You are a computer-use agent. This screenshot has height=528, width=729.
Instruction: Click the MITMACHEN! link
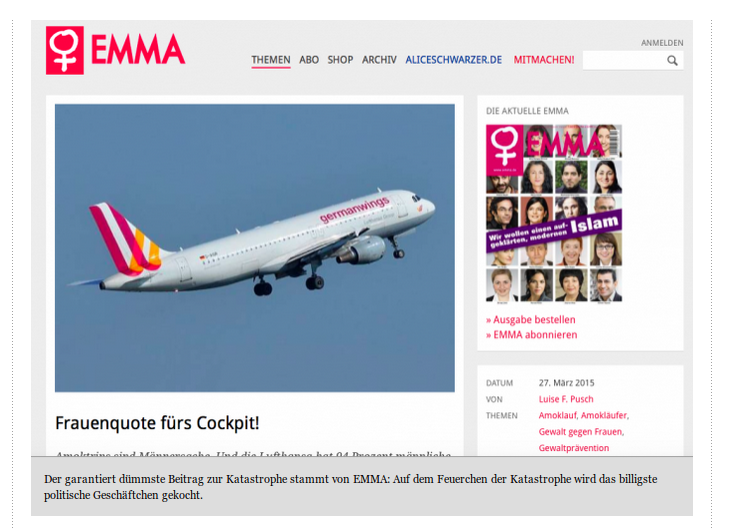coord(544,60)
